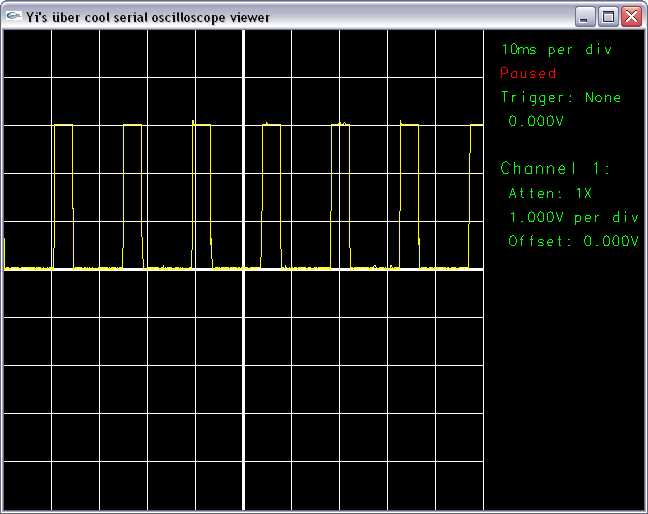This screenshot has width=648, height=514.
Task: Minimize the oscilloscope viewer window
Action: (585, 17)
